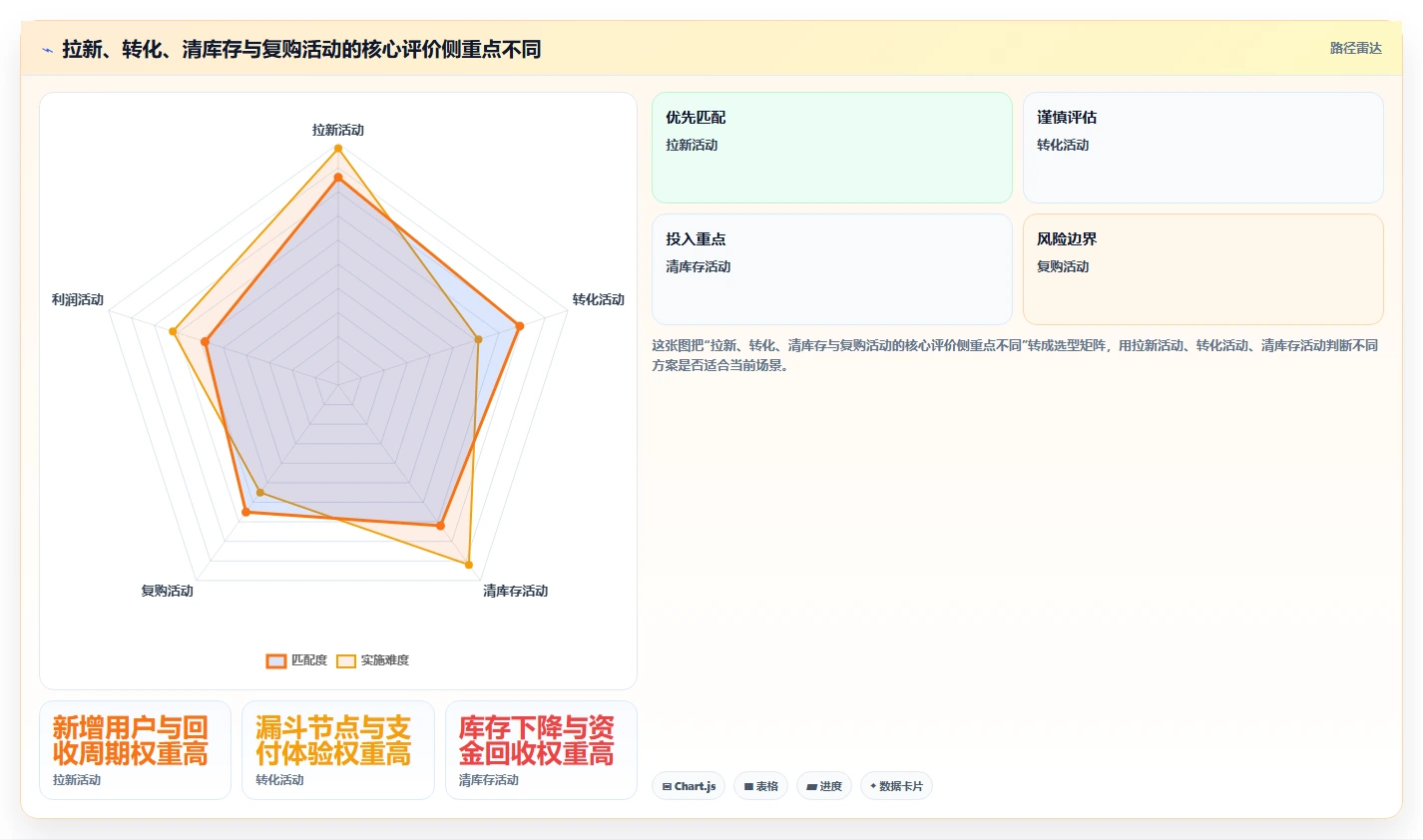Click the Chart.js chip icon
1423x840 pixels.
pos(667,786)
